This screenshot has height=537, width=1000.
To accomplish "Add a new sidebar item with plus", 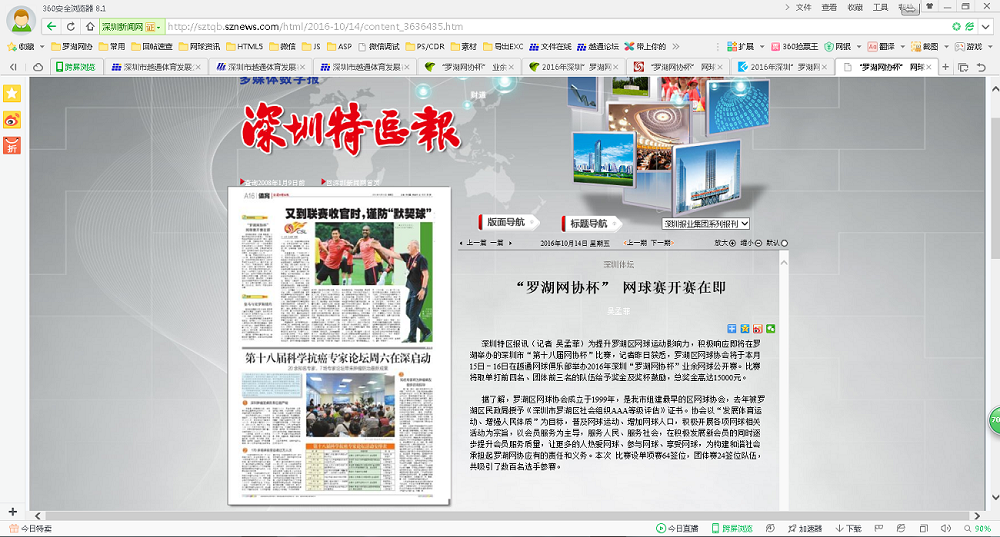I will point(12,511).
